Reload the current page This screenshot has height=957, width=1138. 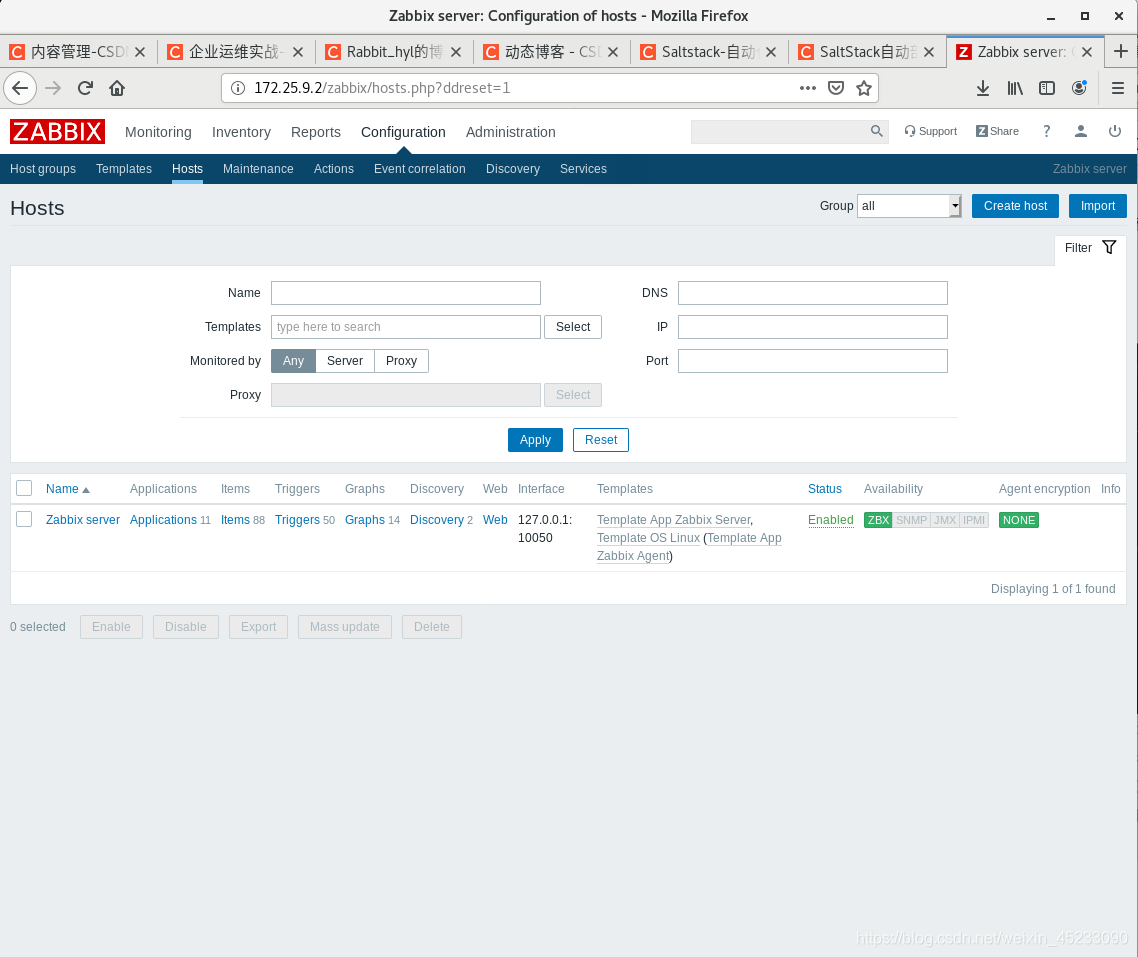point(85,89)
